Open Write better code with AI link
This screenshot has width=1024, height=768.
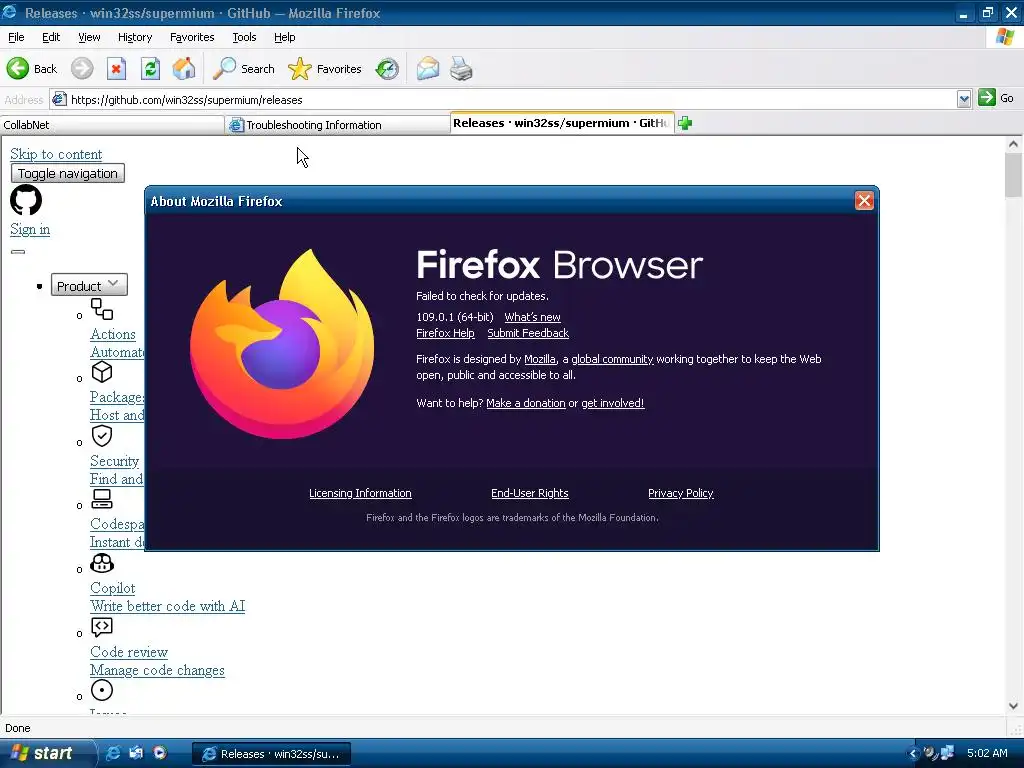coord(168,607)
